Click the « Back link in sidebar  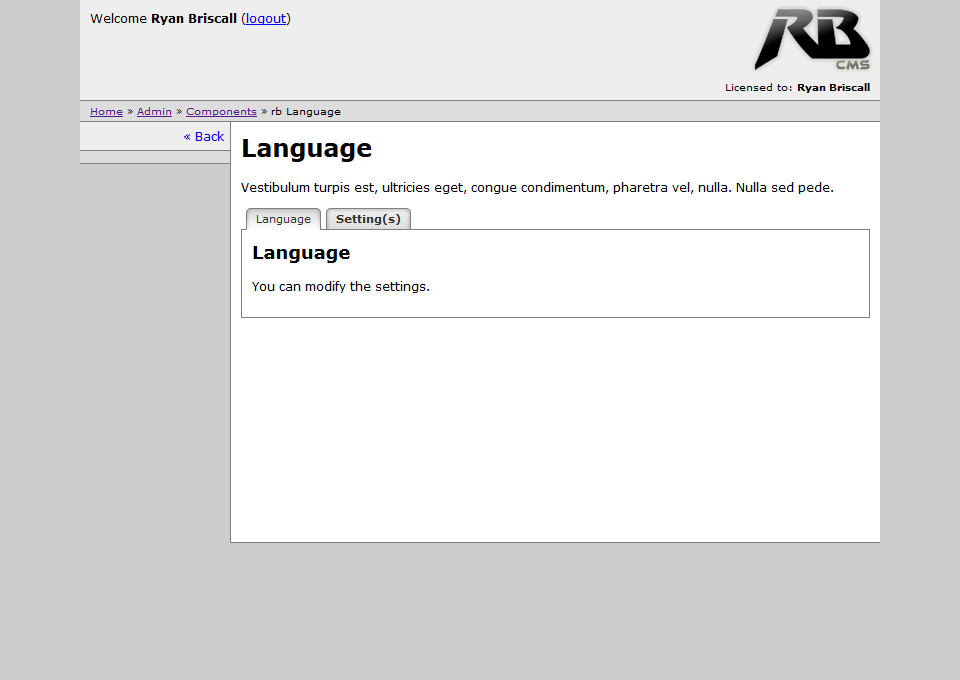(204, 137)
